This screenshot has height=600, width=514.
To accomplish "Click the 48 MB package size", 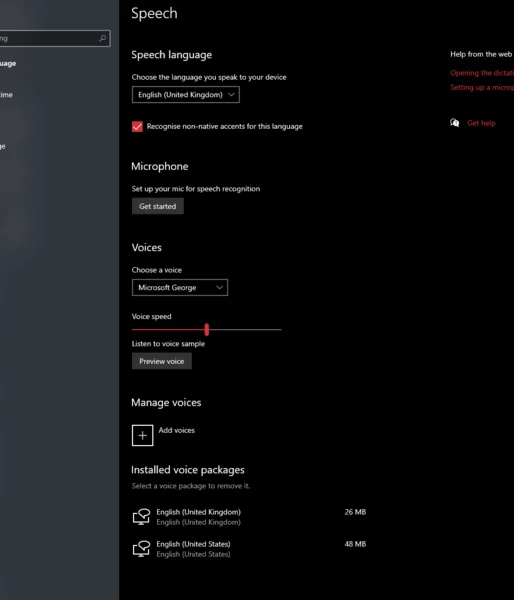I will 355,544.
